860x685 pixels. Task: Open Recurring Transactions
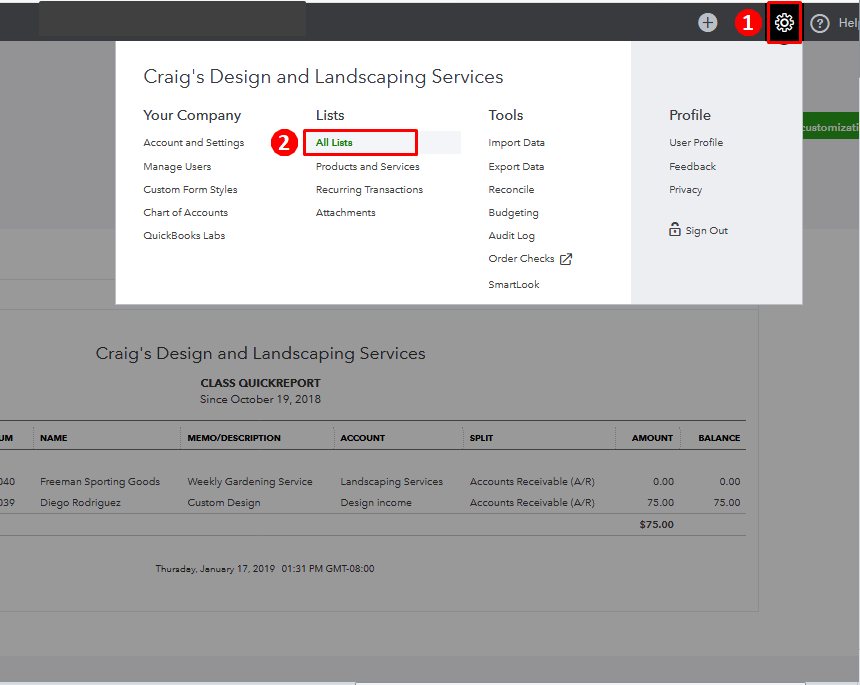[369, 190]
